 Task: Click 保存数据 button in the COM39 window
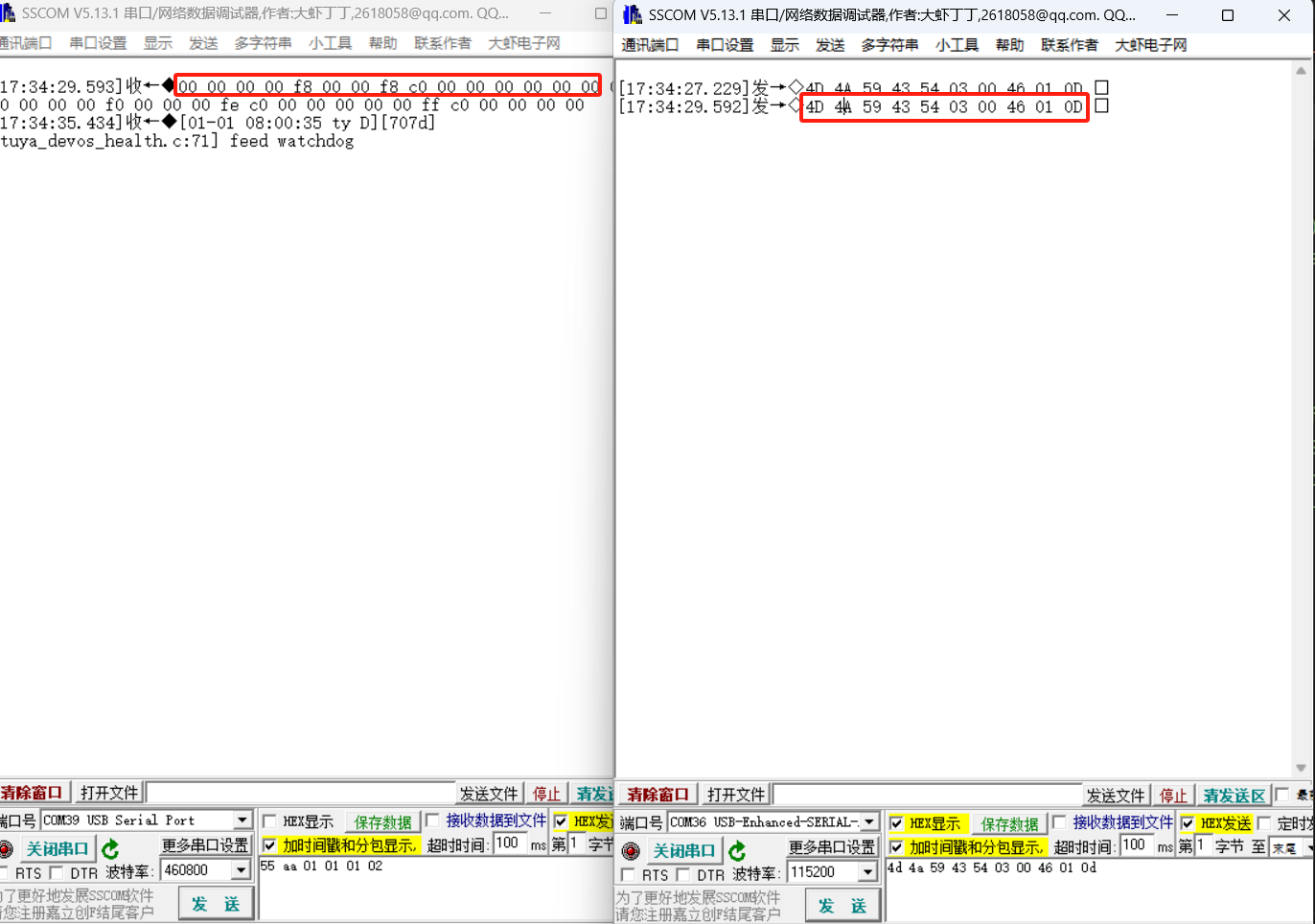pyautogui.click(x=381, y=822)
